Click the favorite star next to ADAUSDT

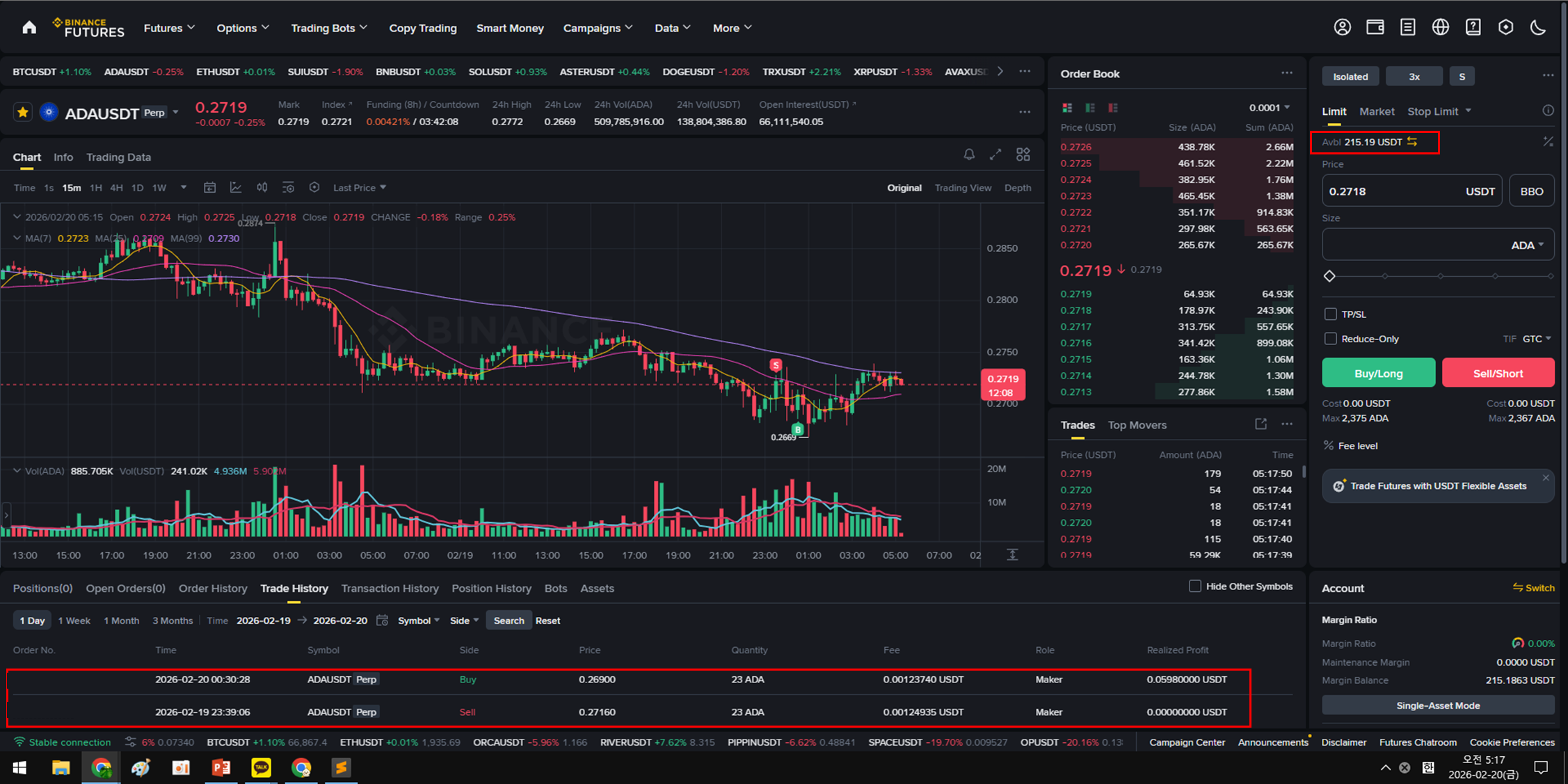23,113
